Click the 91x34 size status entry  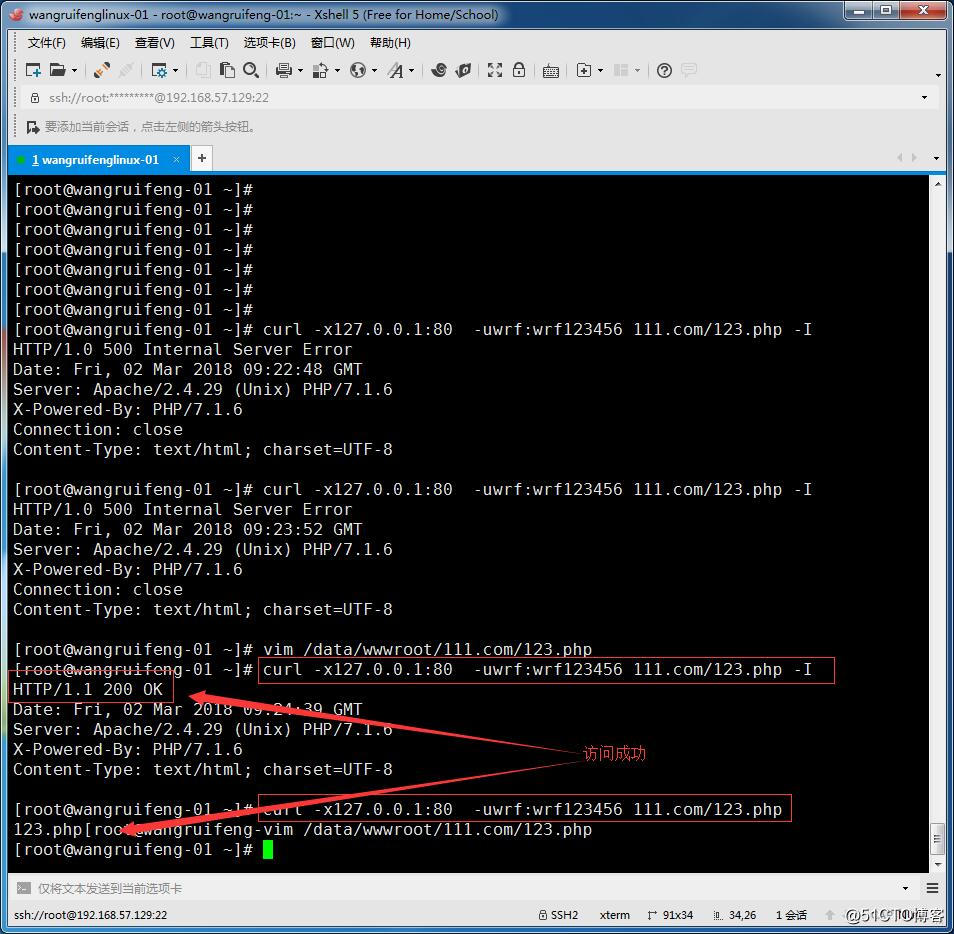(670, 915)
